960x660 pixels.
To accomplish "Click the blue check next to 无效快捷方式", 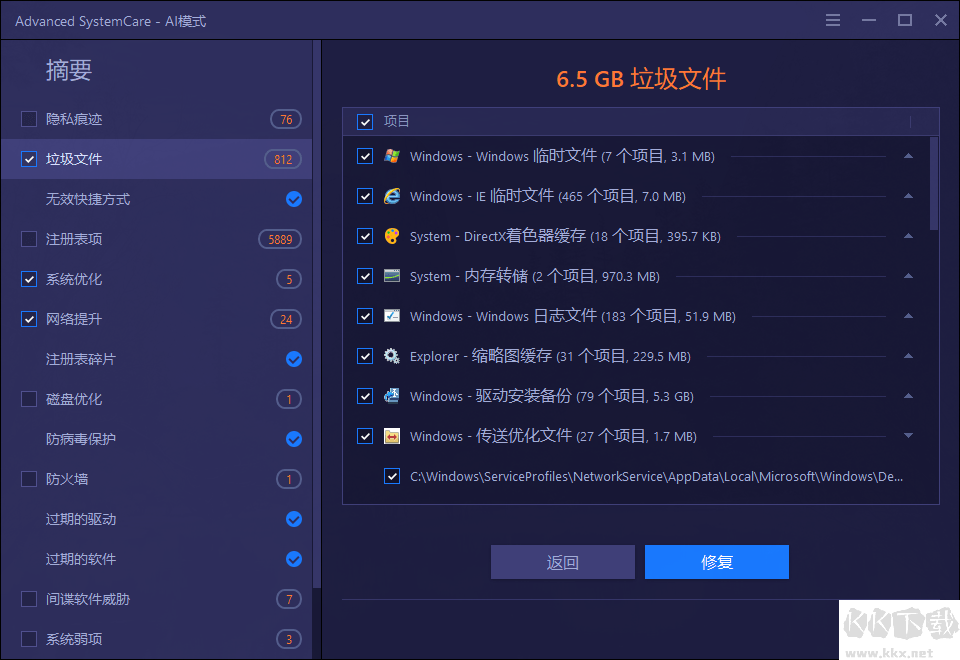I will [294, 199].
